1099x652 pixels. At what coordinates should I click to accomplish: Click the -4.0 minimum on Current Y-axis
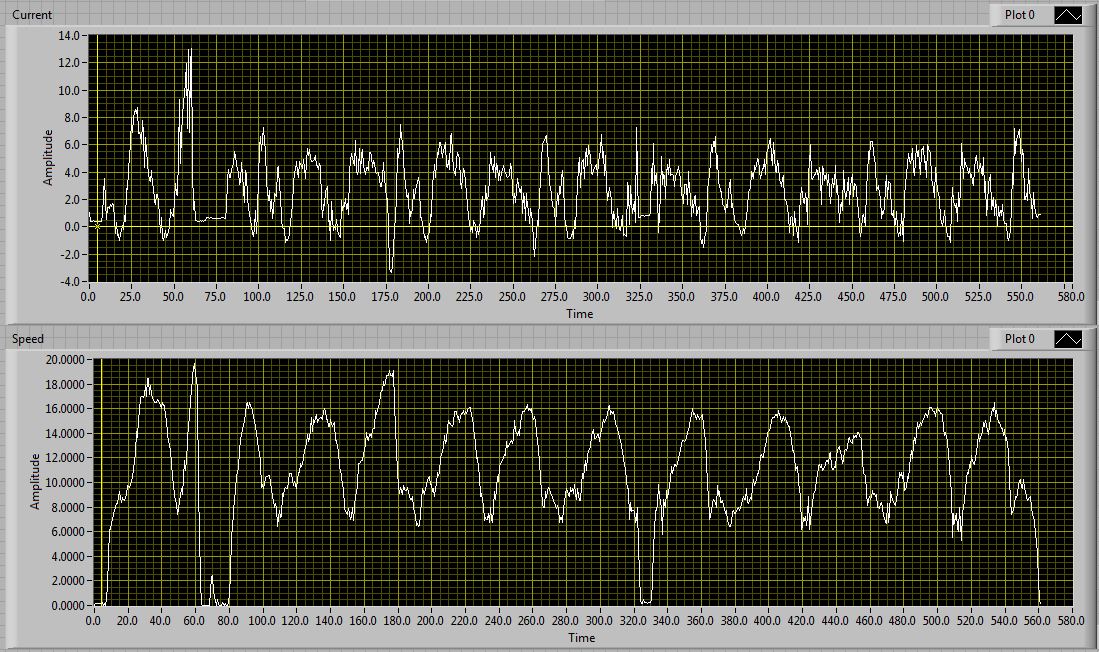click(71, 281)
